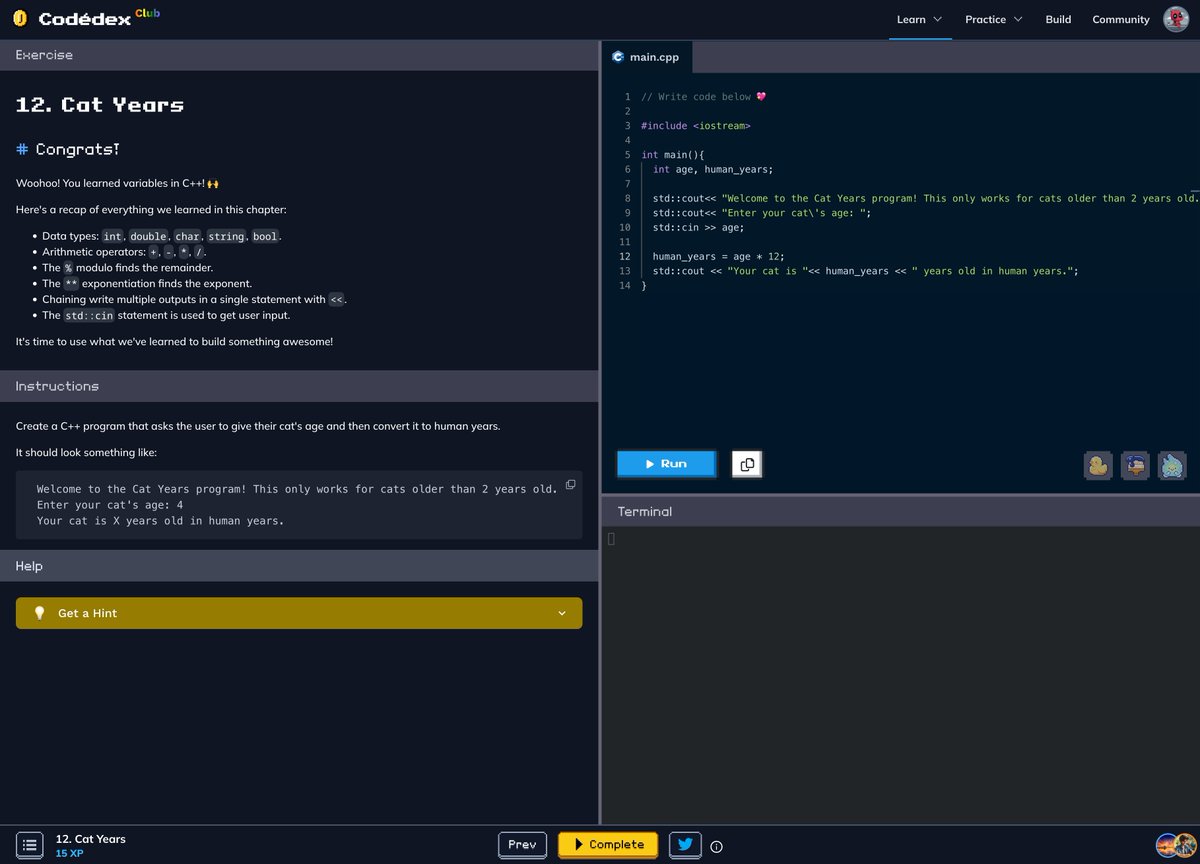This screenshot has width=1200, height=864.
Task: Click the "15 XP" label
Action: point(70,853)
